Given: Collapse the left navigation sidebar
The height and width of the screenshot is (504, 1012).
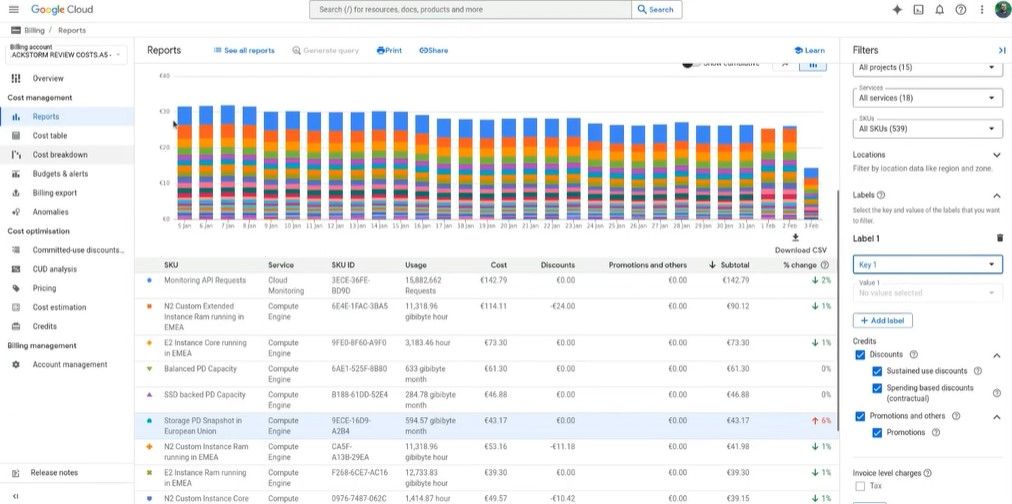Looking at the screenshot, I should 15,496.
